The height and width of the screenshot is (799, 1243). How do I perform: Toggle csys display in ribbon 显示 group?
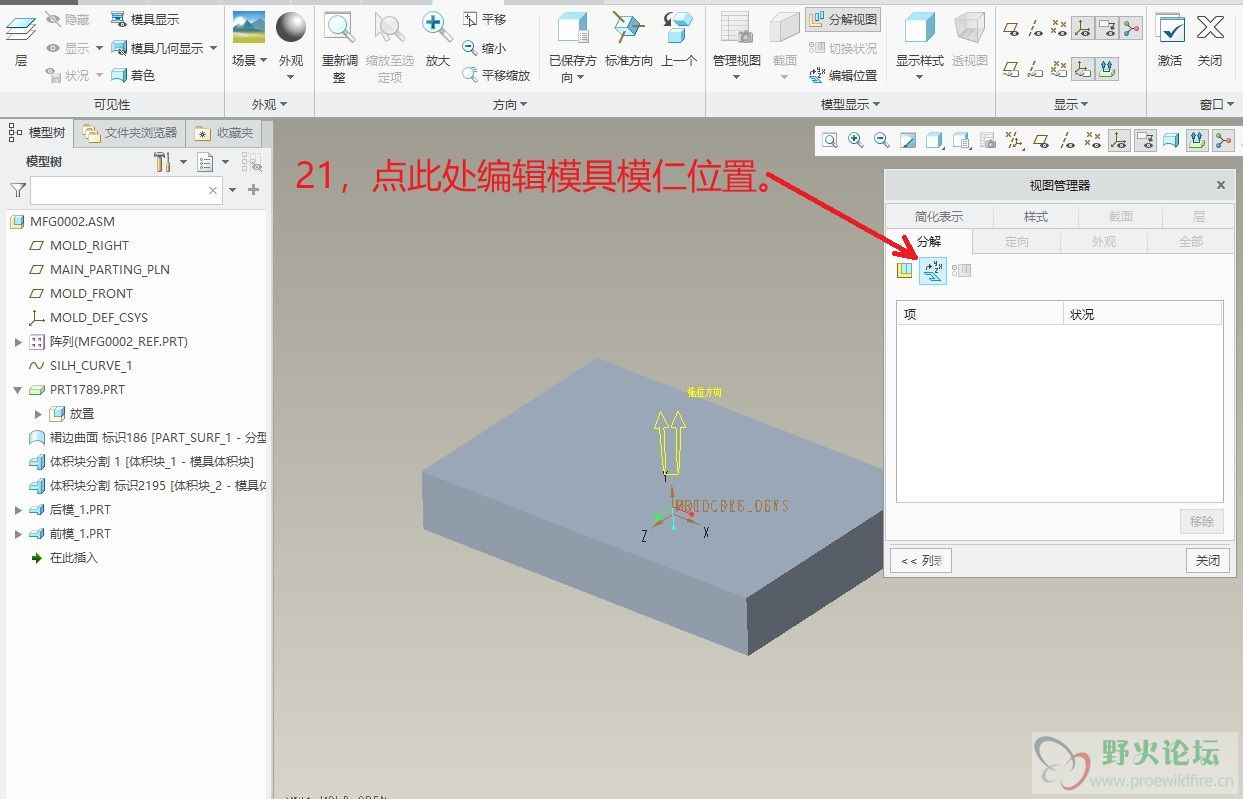(x=1083, y=29)
